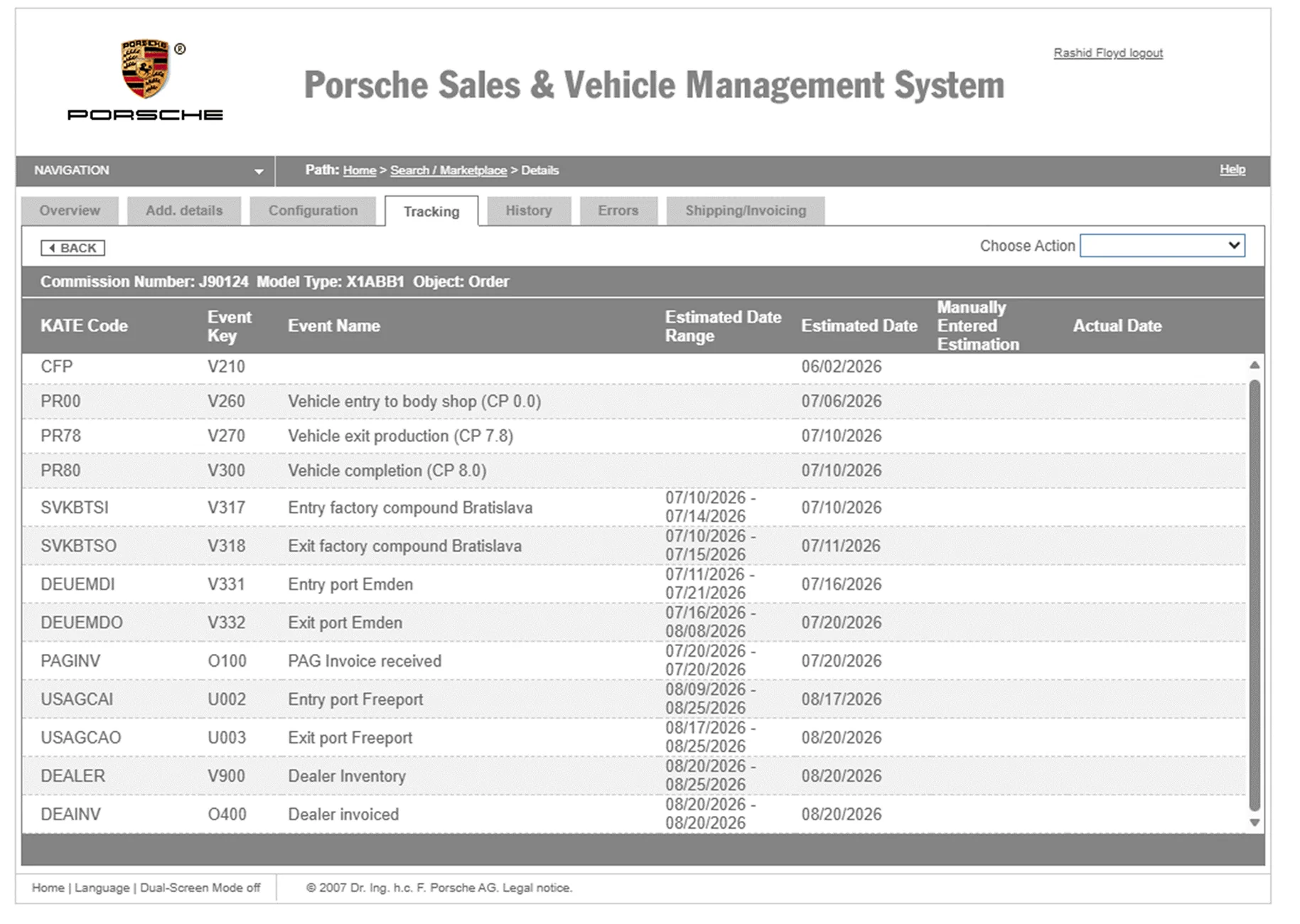Click estimated date 07/06/2026
Screen dimensions: 1300x924
(x=842, y=402)
